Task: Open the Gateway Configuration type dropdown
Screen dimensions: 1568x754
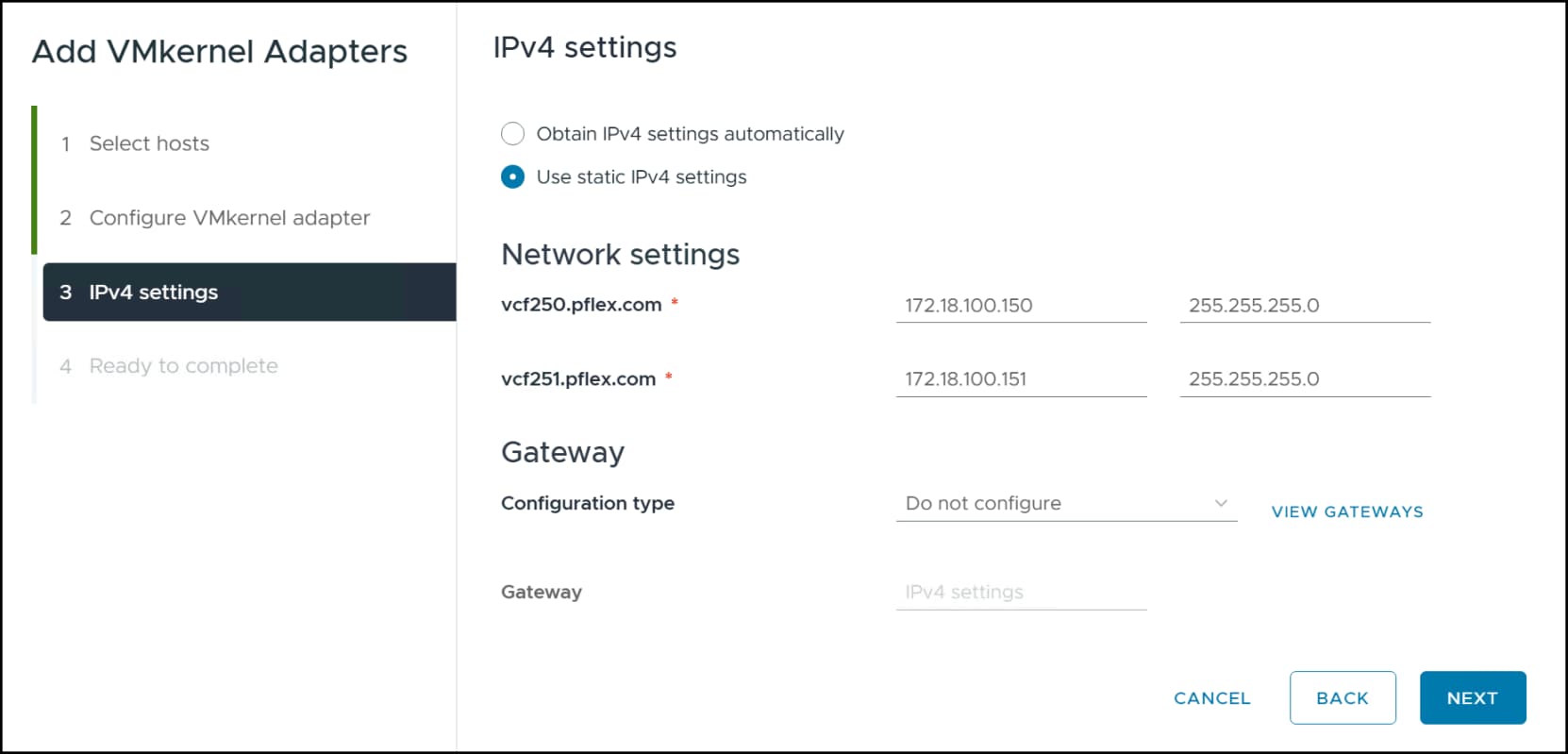Action: 1066,504
